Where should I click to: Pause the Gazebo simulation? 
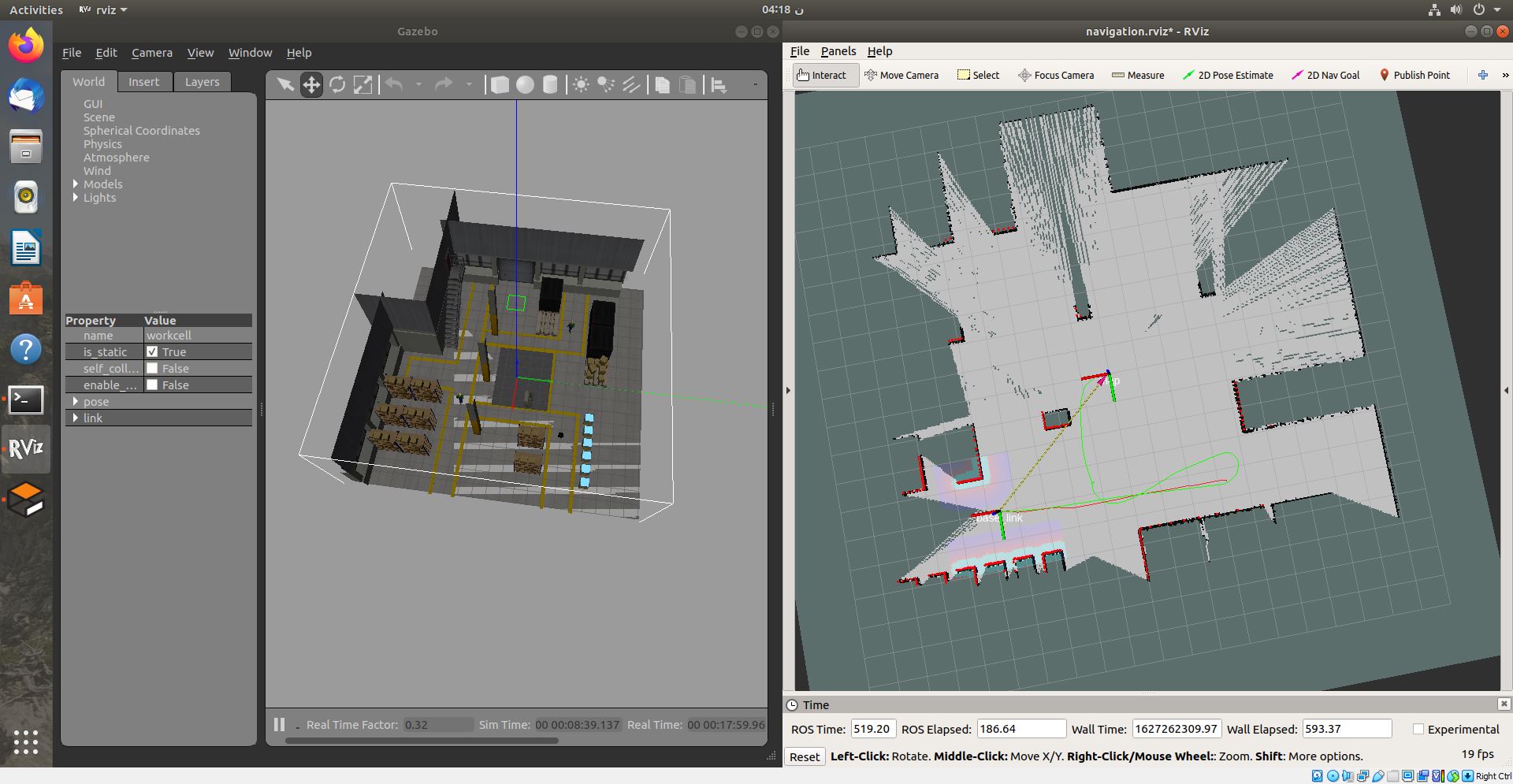coord(279,724)
